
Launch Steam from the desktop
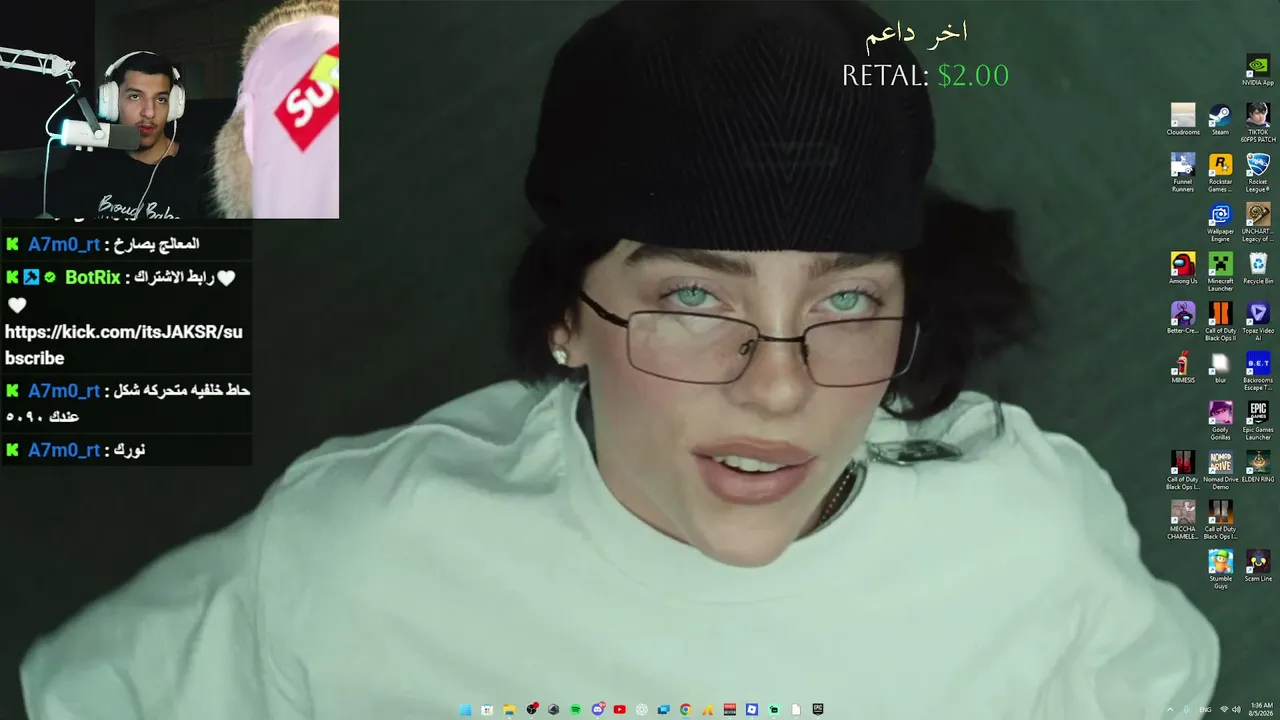click(x=1220, y=118)
